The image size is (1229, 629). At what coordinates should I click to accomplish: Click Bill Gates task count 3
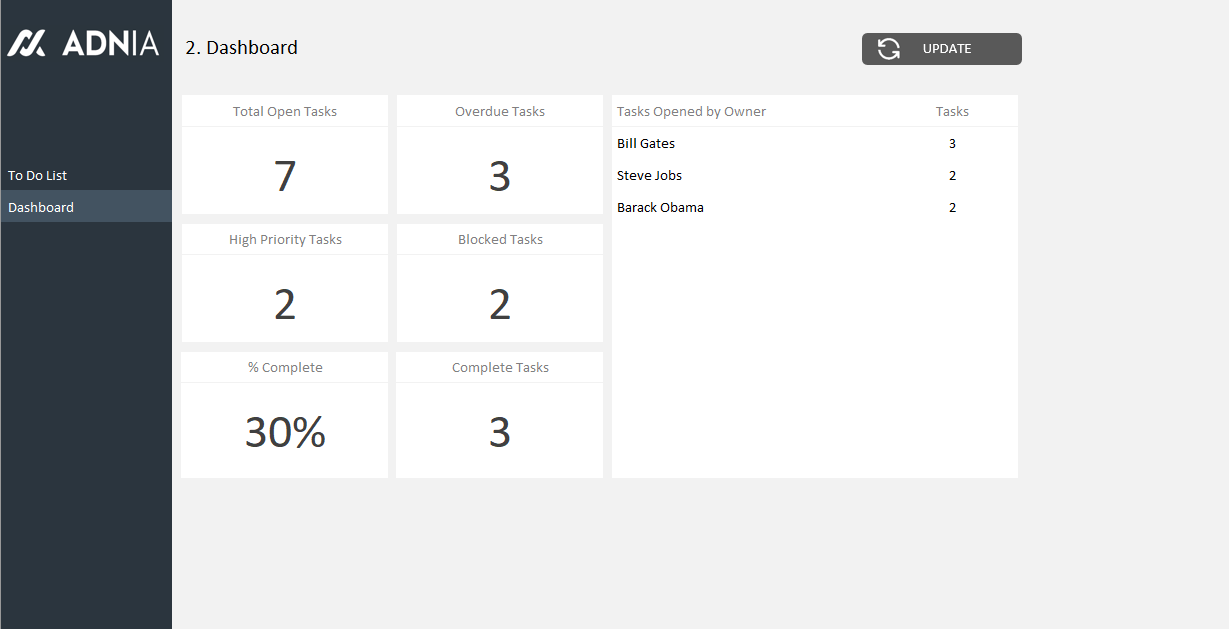(952, 143)
